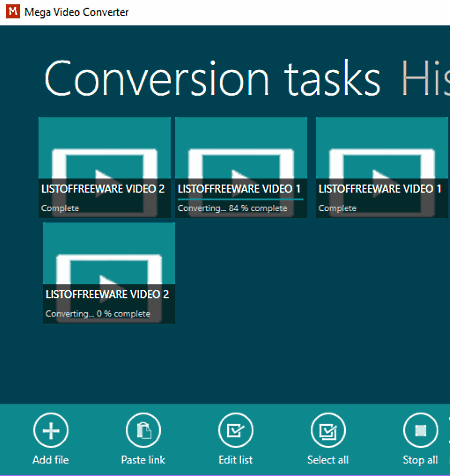The width and height of the screenshot is (450, 476).
Task: Switch to the History tab
Action: click(426, 79)
